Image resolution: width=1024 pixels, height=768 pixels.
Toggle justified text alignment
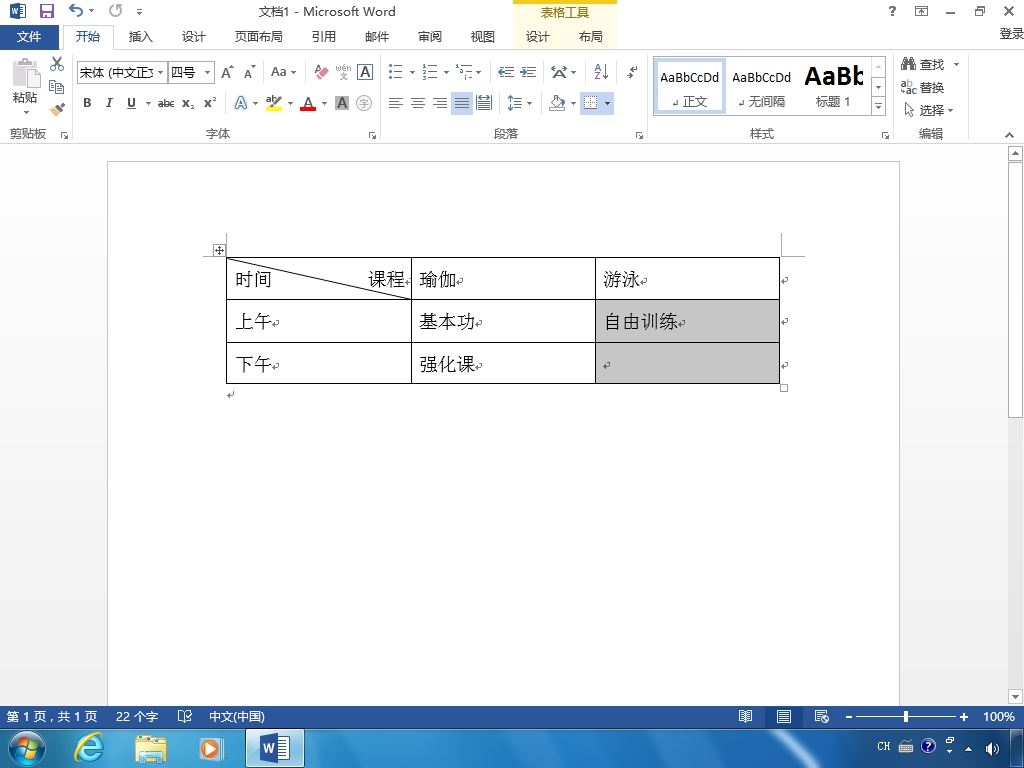point(462,103)
